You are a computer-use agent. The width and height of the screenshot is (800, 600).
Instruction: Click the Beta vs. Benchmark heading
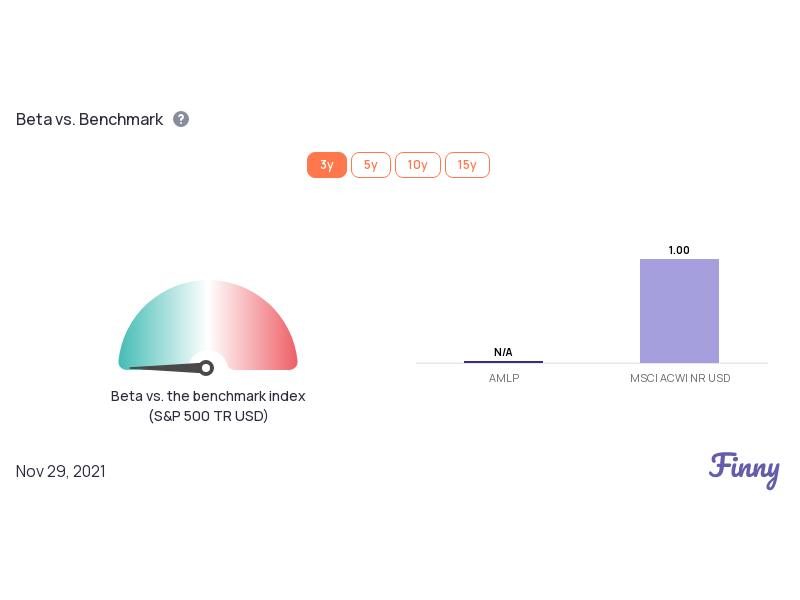click(89, 119)
